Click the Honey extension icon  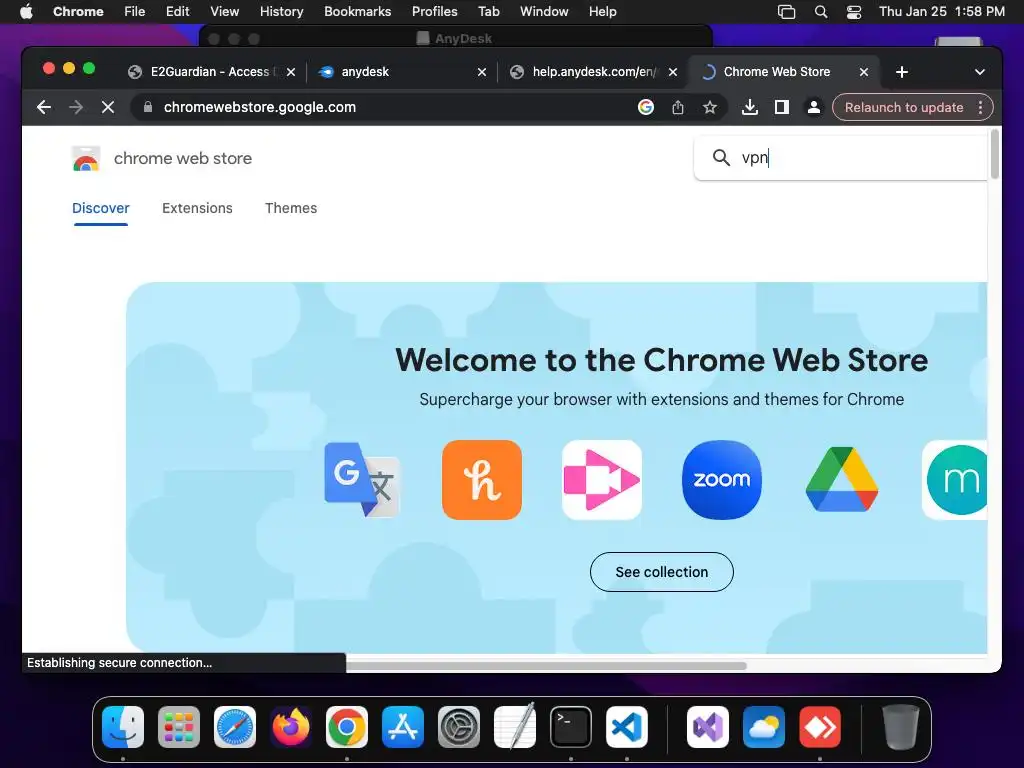482,480
